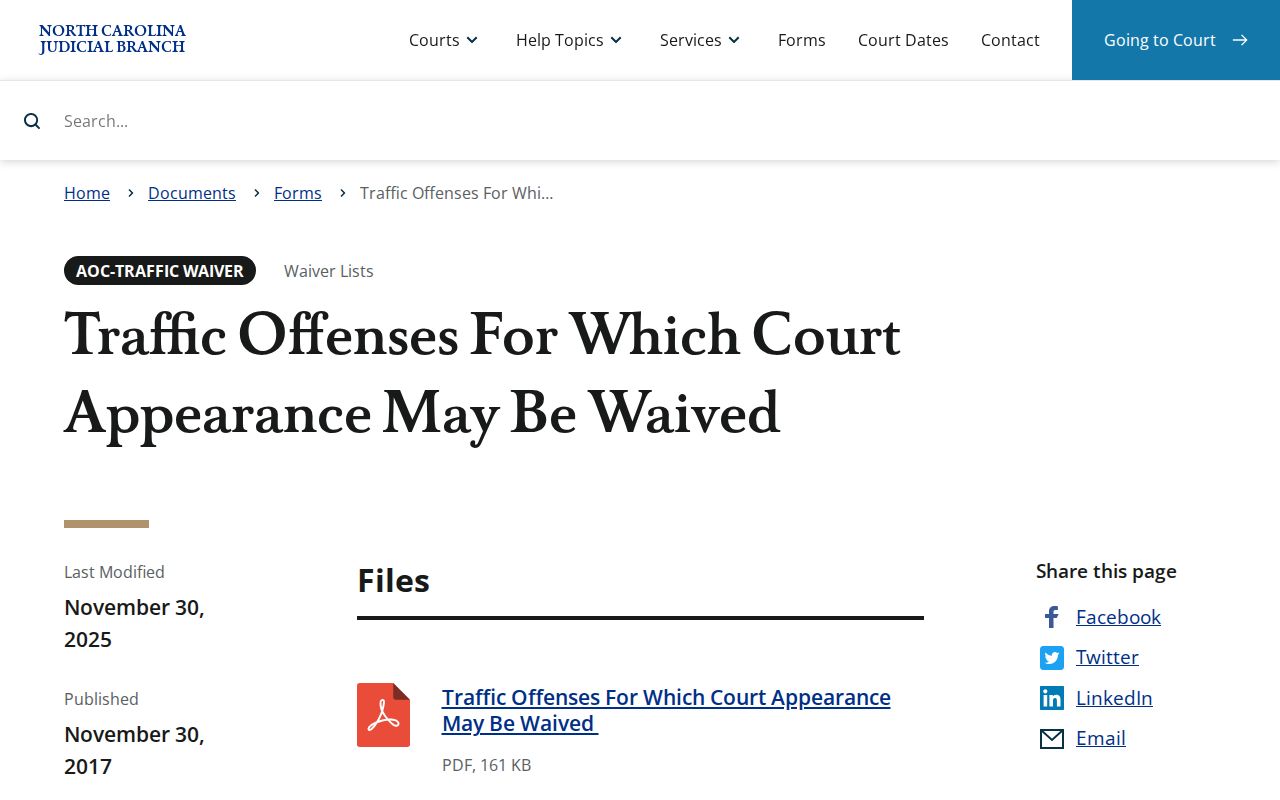Image resolution: width=1280 pixels, height=800 pixels.
Task: Open the Traffic Offenses PDF link
Action: pos(666,710)
